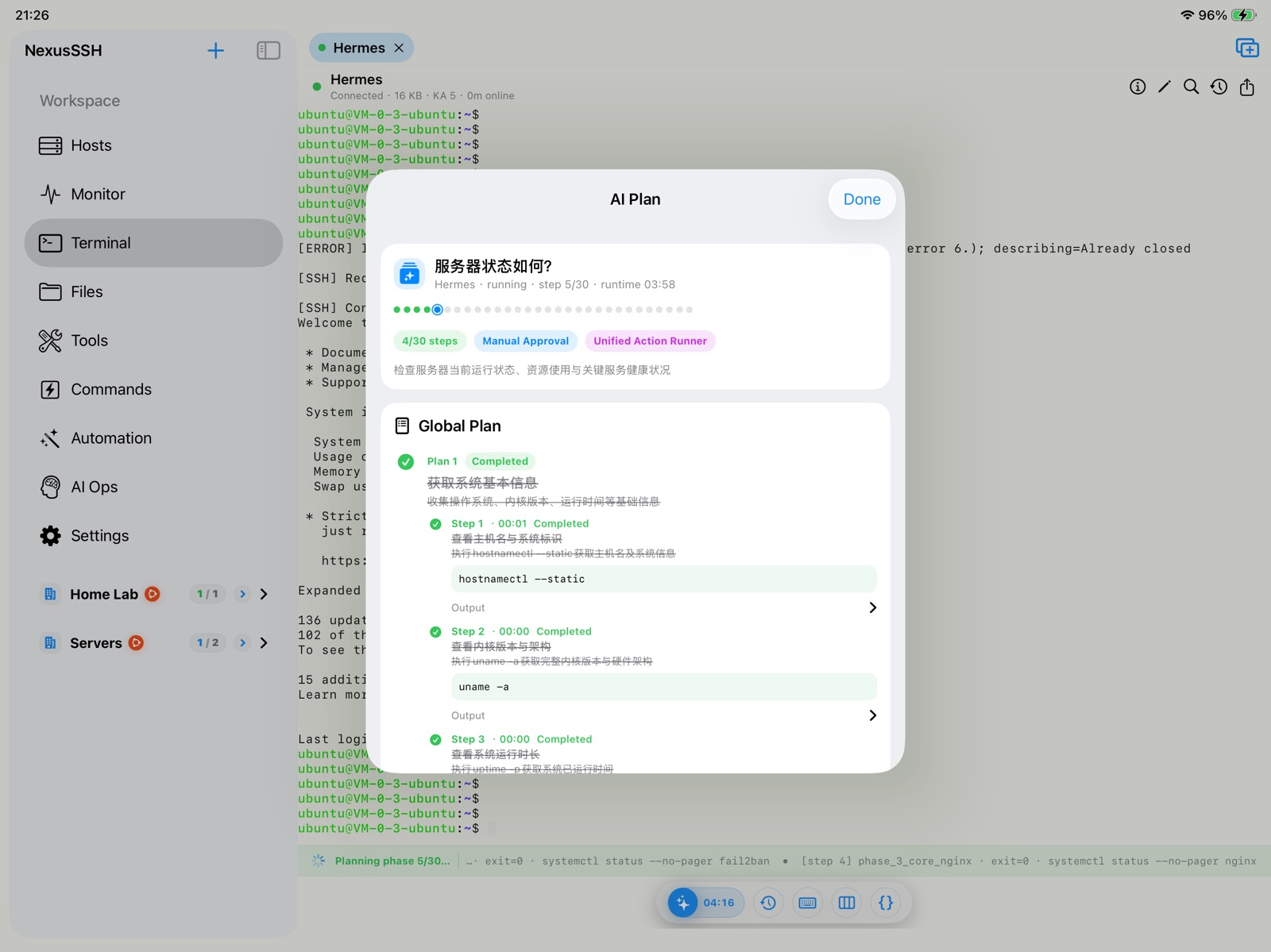The image size is (1271, 952).
Task: Click Home Lab orange status badge
Action: tap(153, 594)
